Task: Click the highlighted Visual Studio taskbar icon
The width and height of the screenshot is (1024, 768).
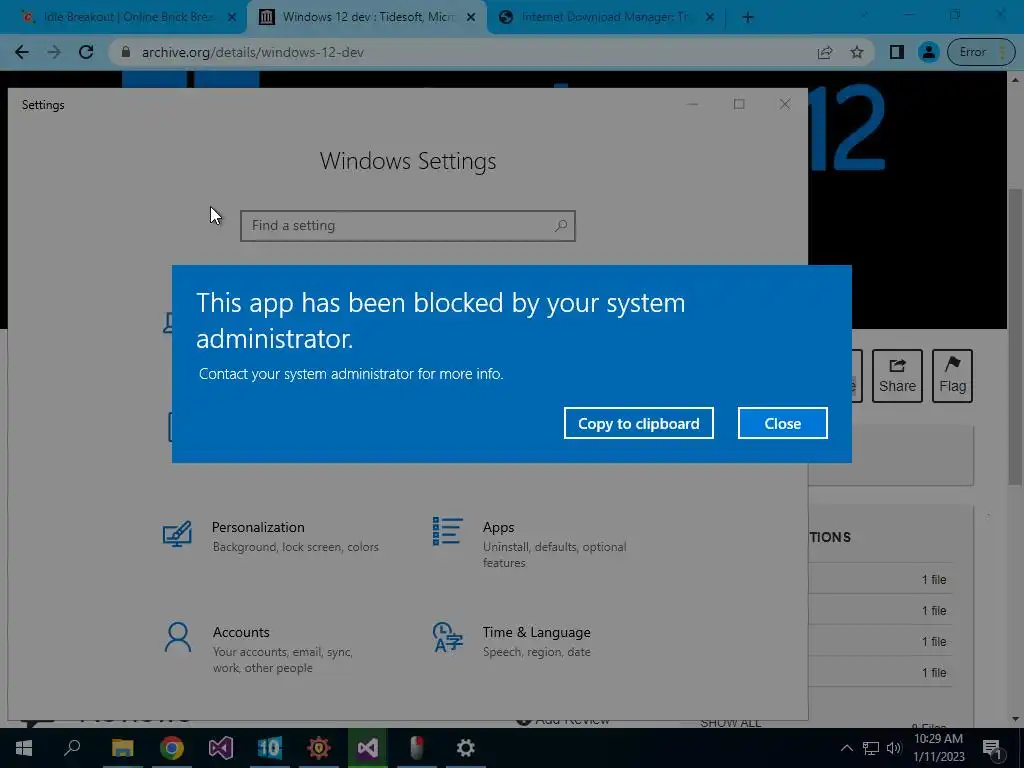Action: coord(368,748)
